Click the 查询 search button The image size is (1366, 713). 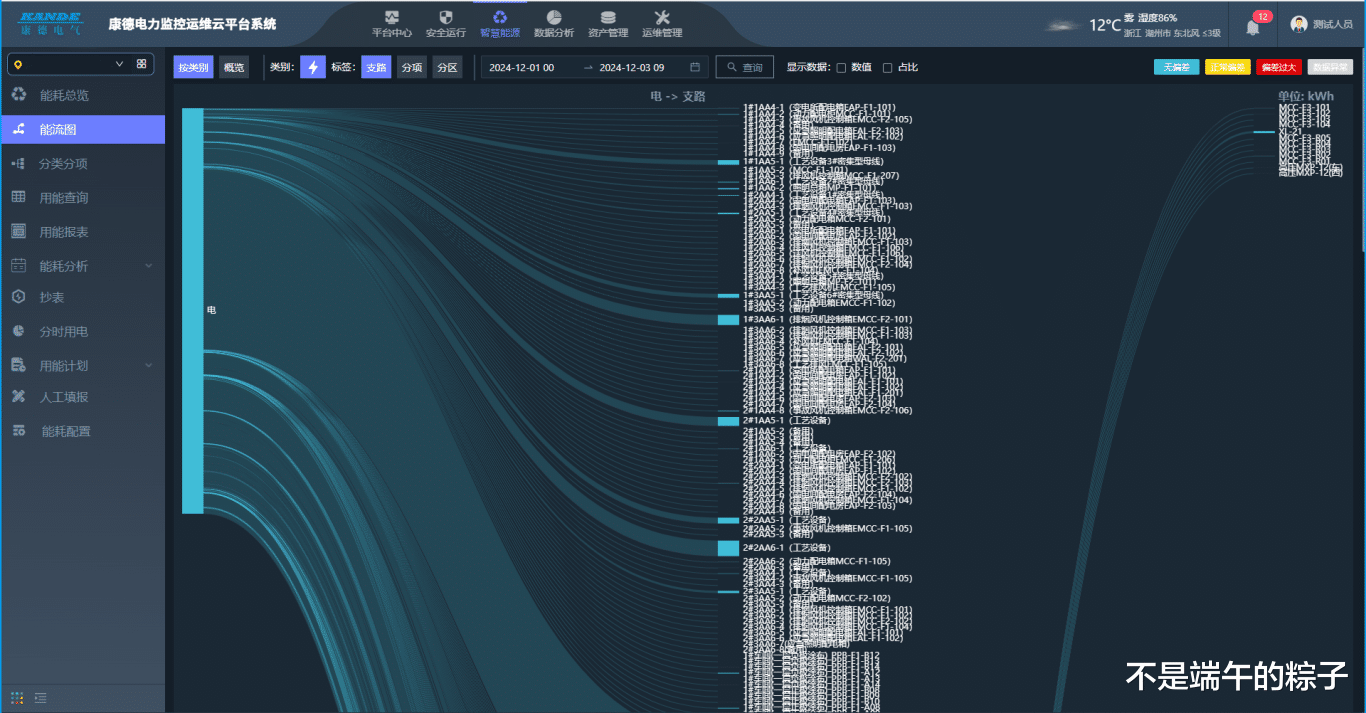tap(745, 67)
